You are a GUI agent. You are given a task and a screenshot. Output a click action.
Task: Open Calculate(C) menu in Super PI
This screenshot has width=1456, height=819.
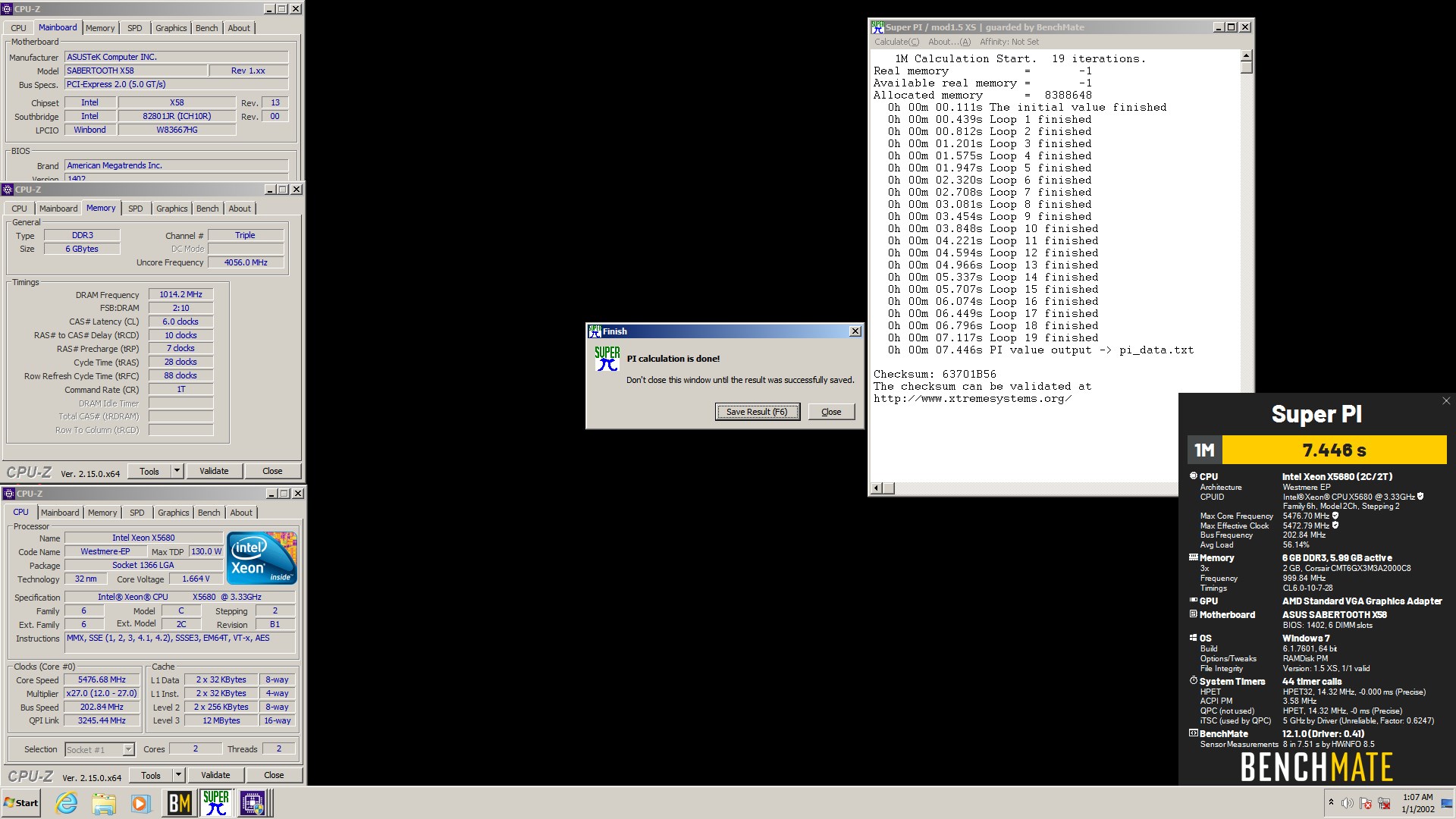pyautogui.click(x=896, y=42)
